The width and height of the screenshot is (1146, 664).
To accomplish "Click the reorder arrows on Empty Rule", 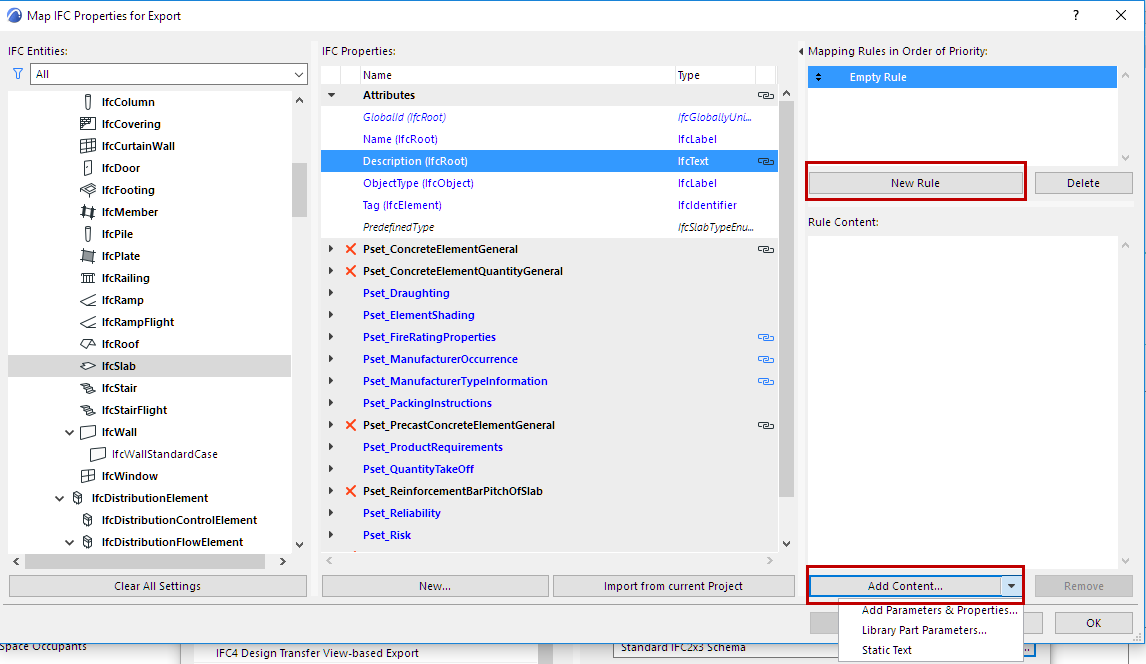I will 819,77.
